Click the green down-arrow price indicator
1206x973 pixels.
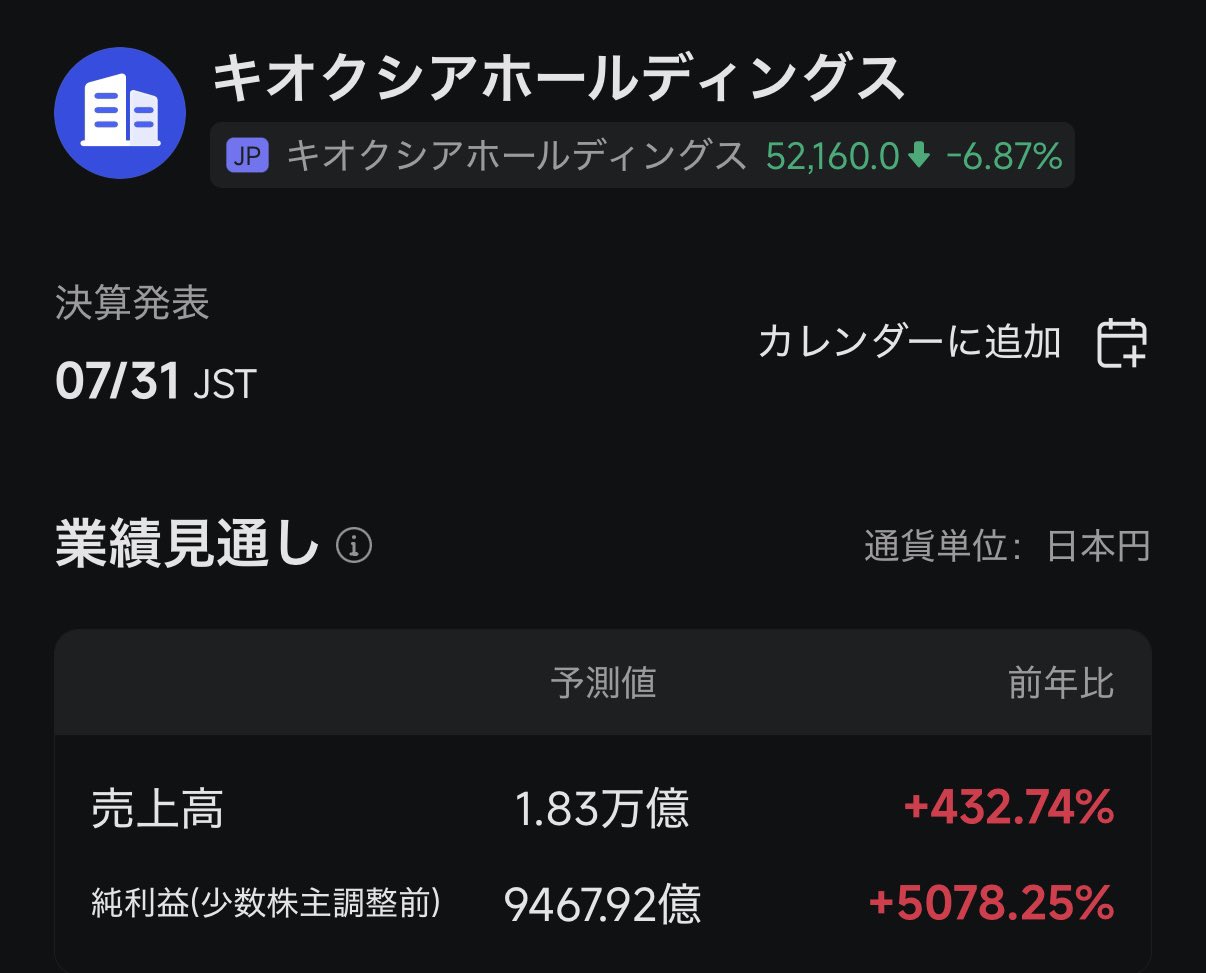tap(920, 155)
